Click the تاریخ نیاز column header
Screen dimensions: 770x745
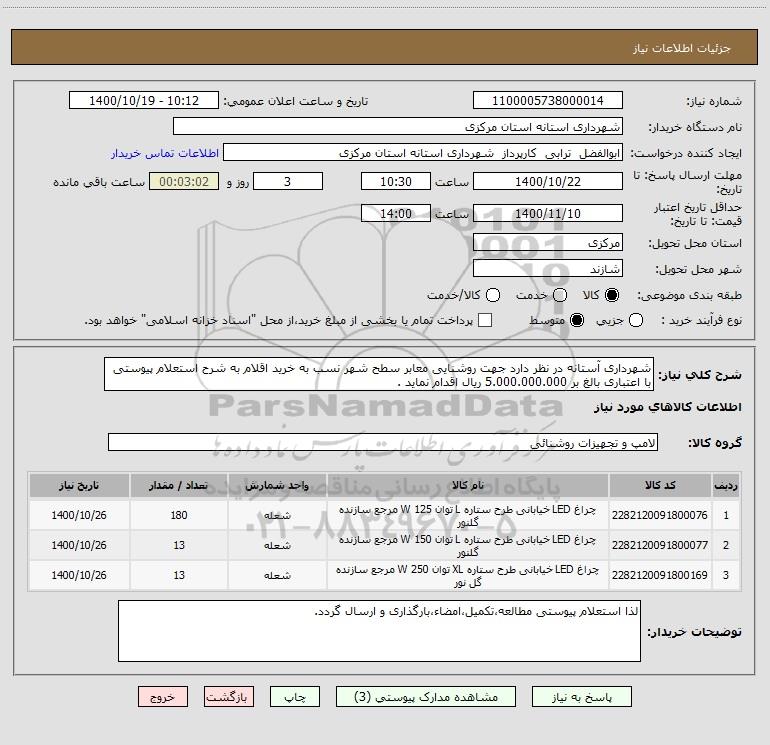[79, 485]
